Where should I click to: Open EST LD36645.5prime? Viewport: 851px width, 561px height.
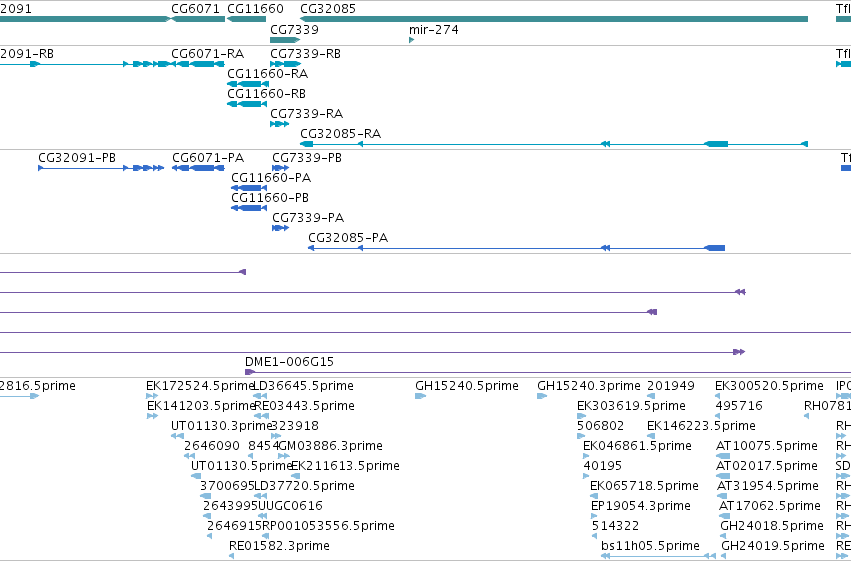304,386
